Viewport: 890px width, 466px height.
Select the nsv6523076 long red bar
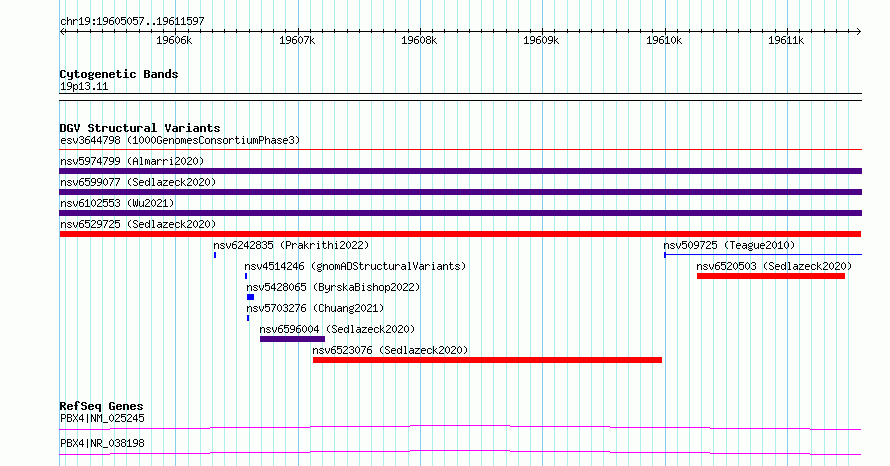coord(488,360)
